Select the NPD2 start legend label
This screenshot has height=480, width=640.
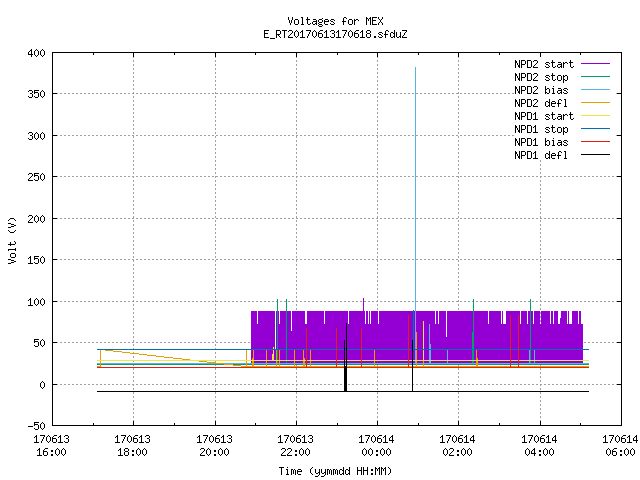[x=544, y=64]
